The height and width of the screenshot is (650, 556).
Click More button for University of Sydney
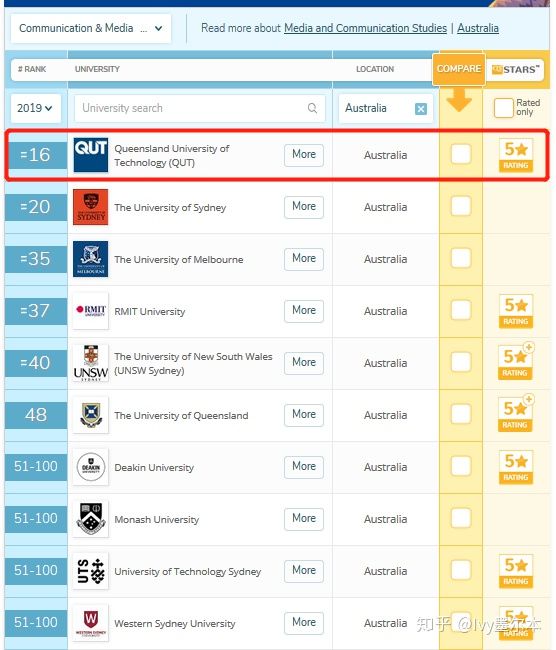304,206
